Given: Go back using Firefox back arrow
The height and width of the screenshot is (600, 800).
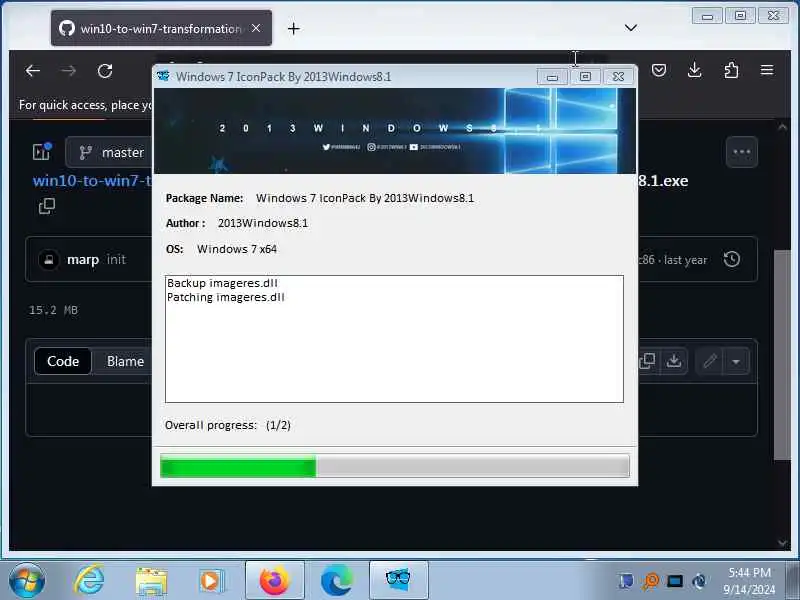Looking at the screenshot, I should coord(33,71).
